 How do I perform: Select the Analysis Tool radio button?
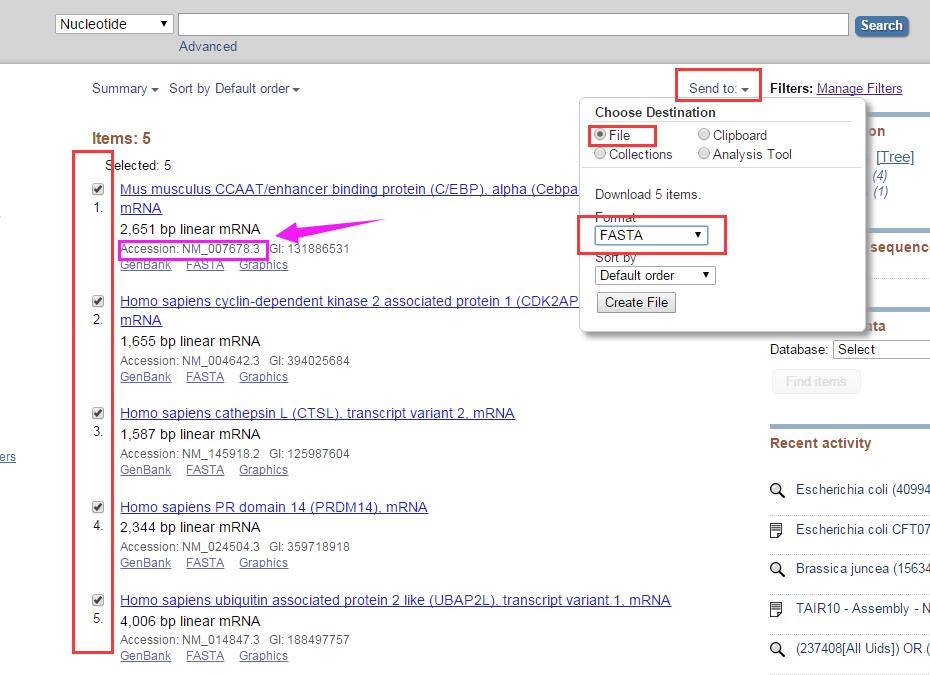(704, 154)
